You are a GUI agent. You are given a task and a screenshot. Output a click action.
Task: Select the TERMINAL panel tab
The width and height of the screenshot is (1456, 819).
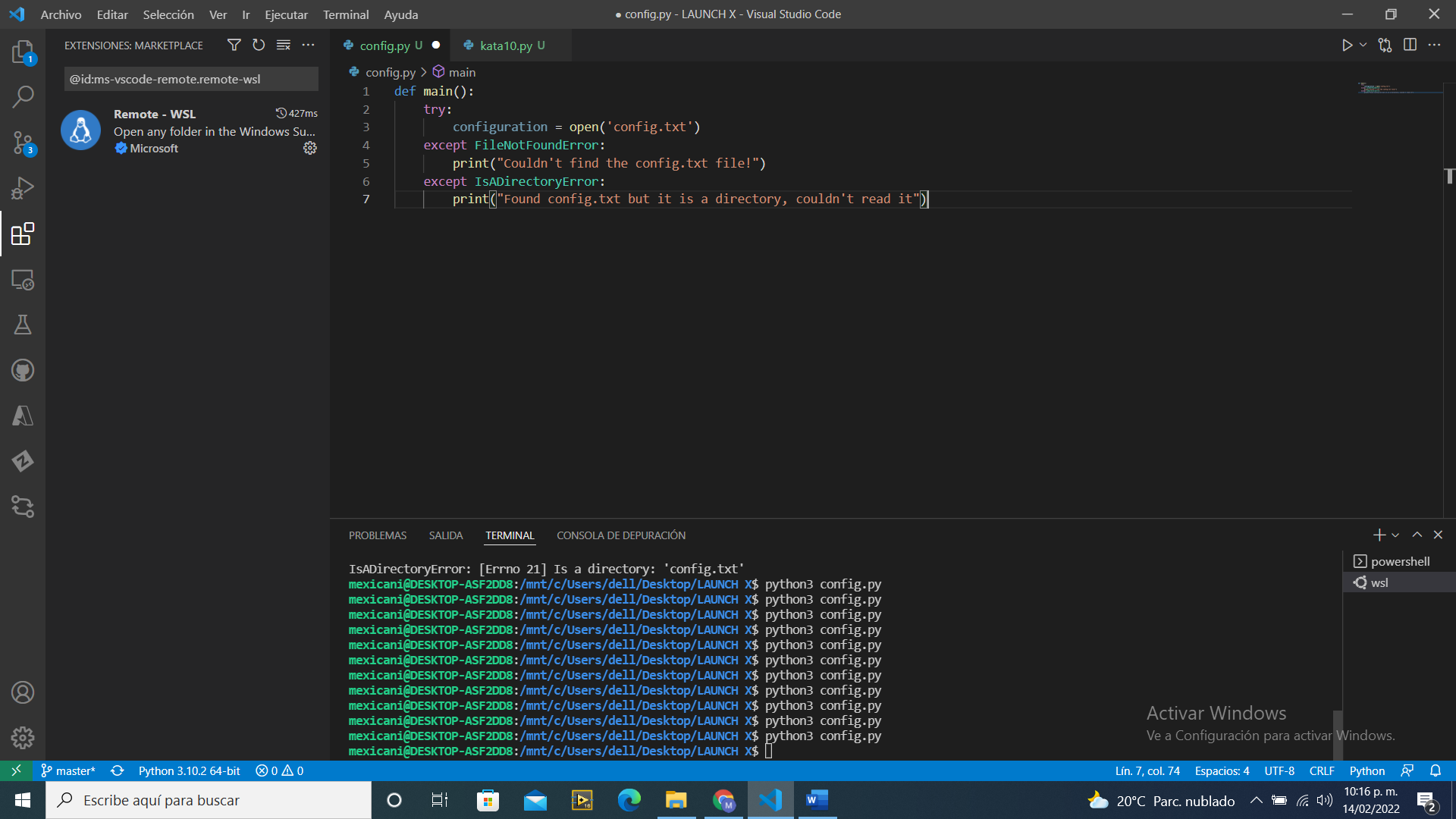click(510, 535)
